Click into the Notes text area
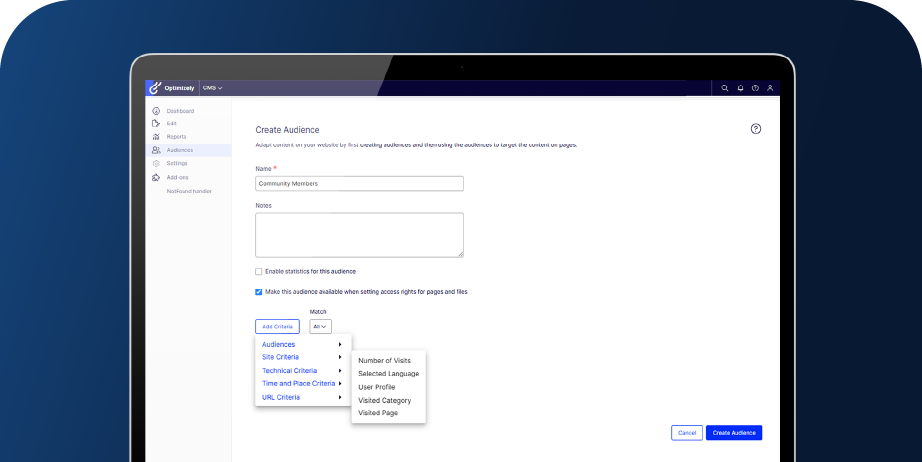The height and width of the screenshot is (462, 922). tap(359, 235)
